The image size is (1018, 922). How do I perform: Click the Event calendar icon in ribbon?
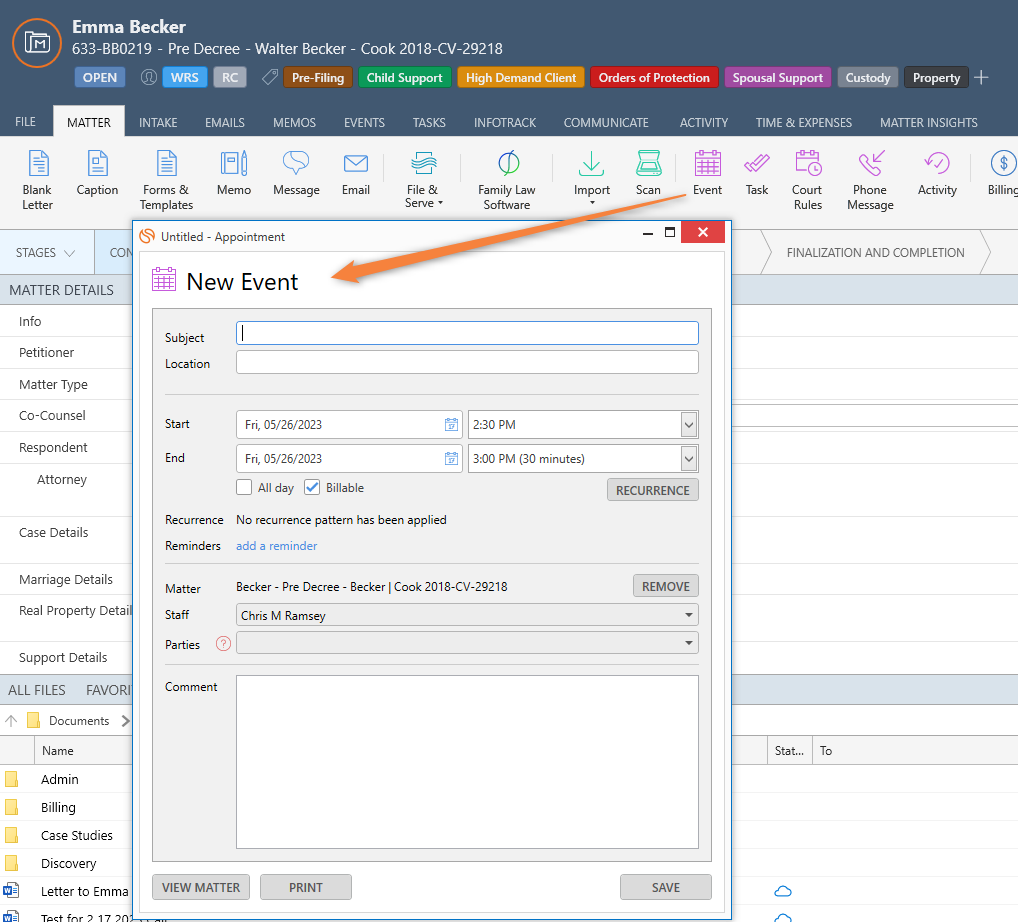[x=707, y=164]
